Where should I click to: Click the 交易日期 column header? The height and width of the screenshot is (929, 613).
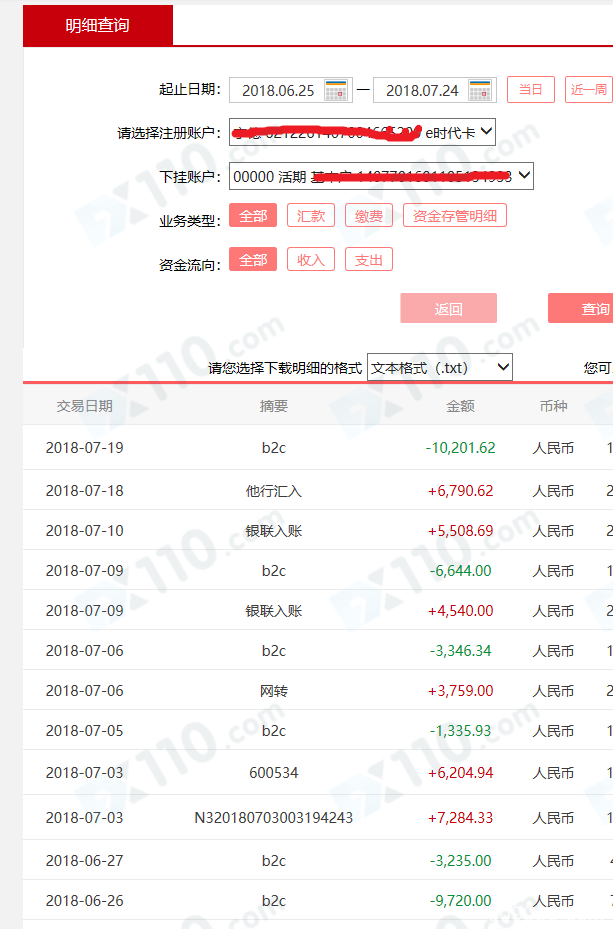(85, 406)
